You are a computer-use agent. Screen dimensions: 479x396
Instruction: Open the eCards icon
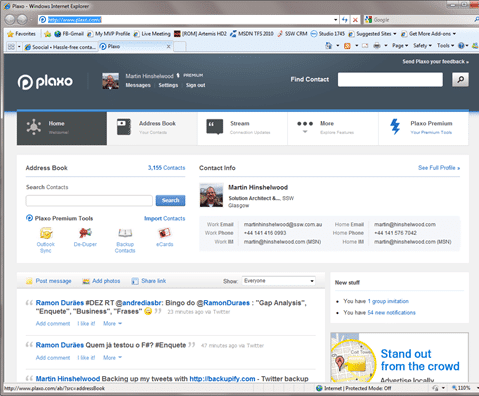coord(164,233)
